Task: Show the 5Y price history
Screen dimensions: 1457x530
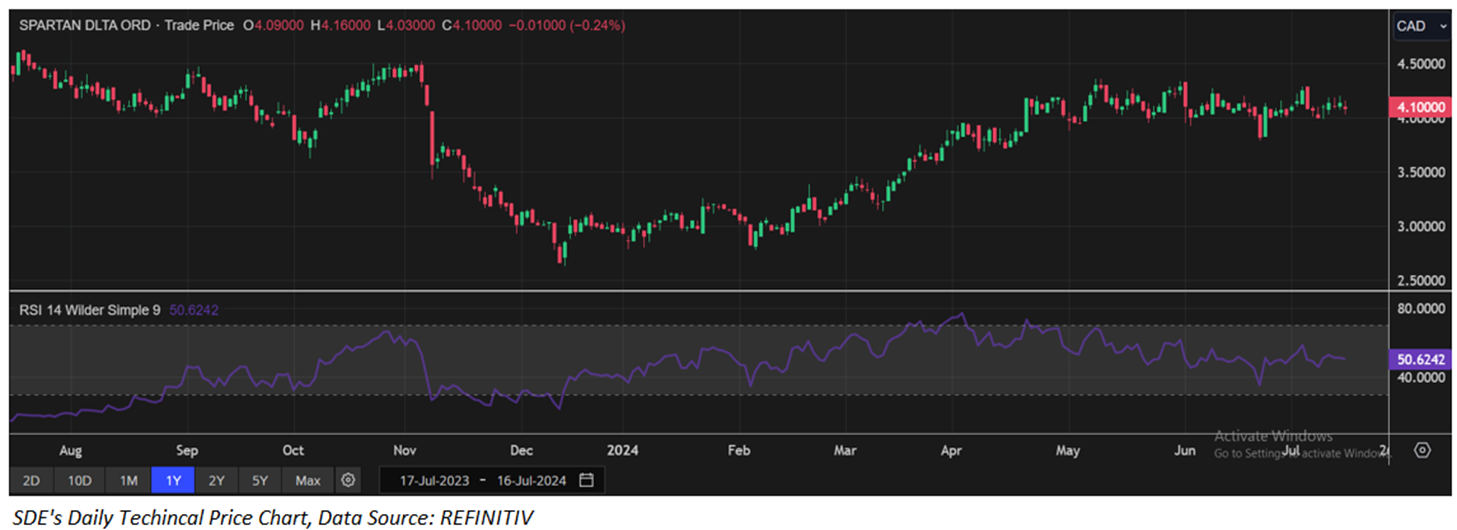Action: [x=260, y=480]
